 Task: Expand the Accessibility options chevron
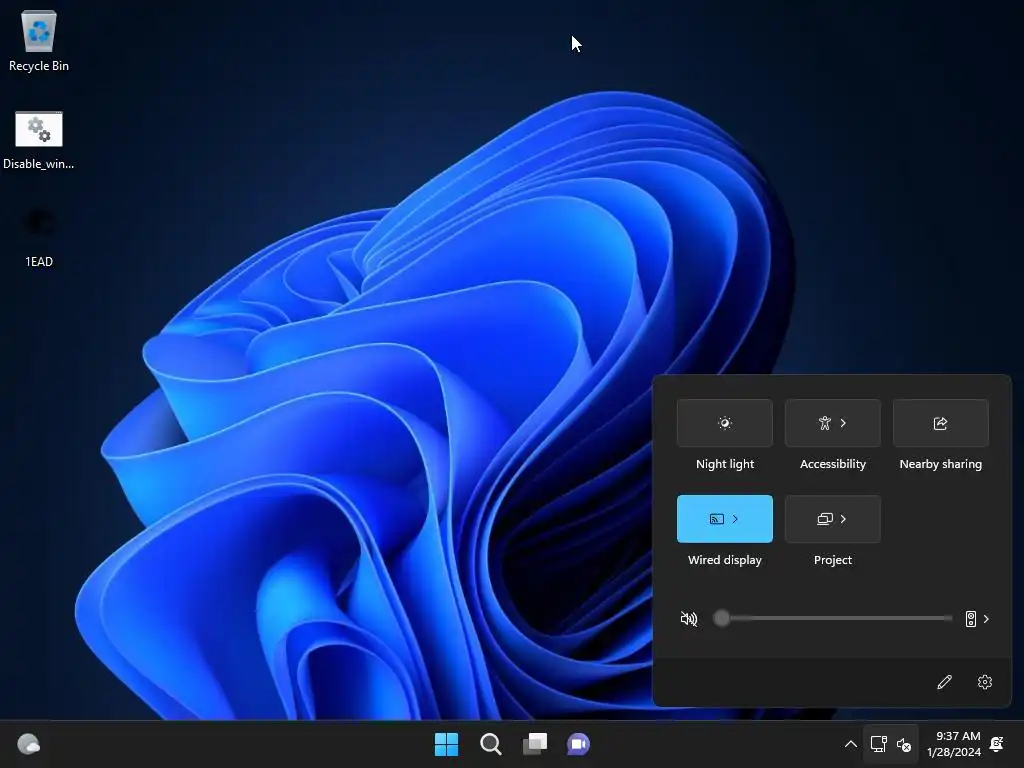click(843, 423)
